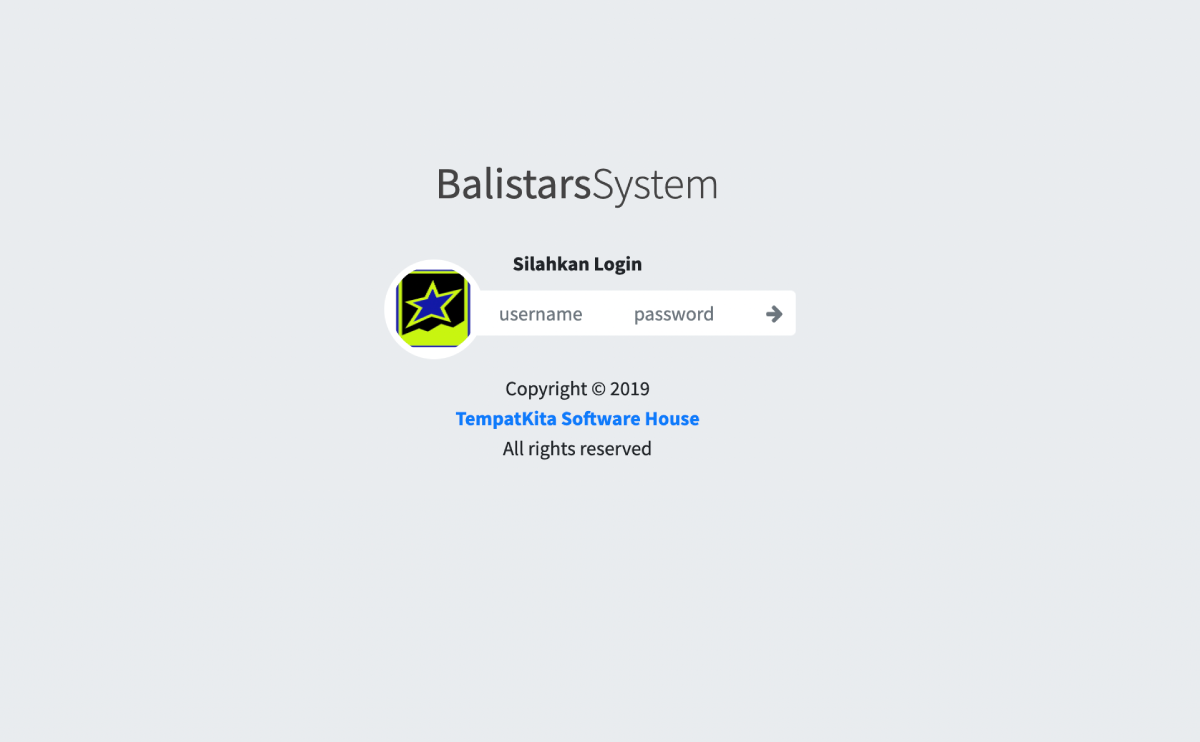This screenshot has width=1200, height=742.
Task: Click the Balistars star logo avatar
Action: point(433,309)
